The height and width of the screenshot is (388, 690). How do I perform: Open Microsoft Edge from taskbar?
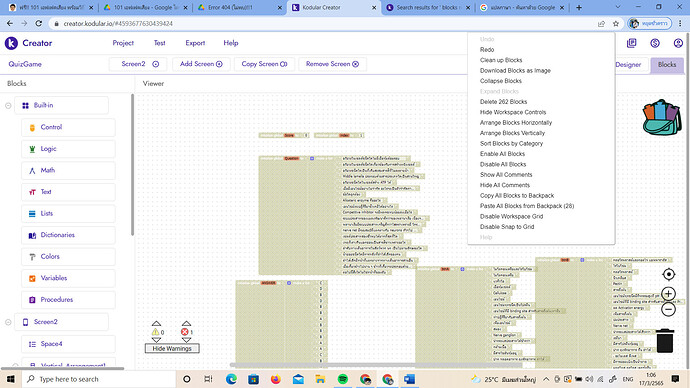tap(231, 379)
